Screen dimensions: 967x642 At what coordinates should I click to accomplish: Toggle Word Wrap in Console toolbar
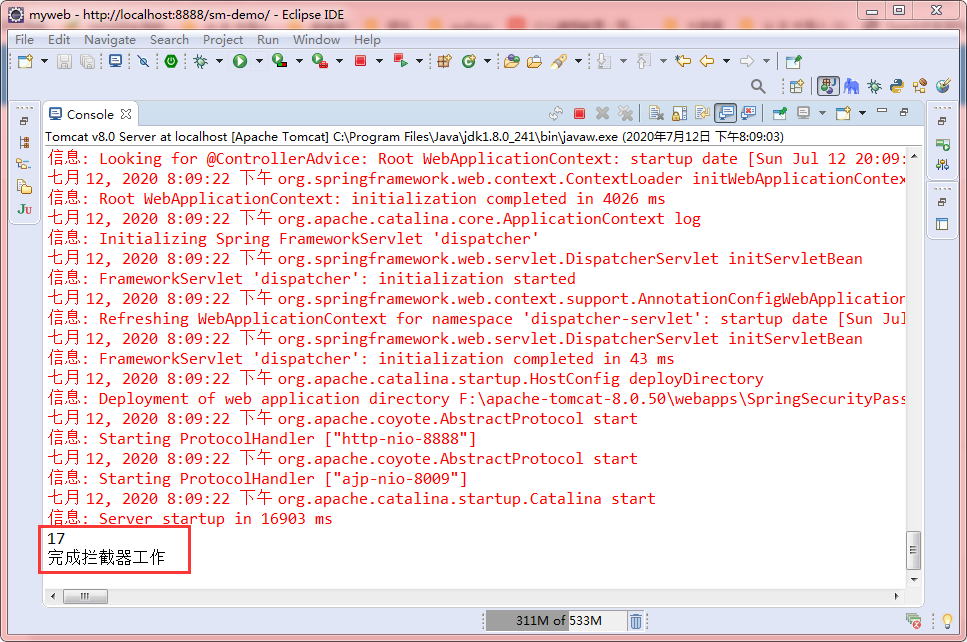click(x=702, y=113)
